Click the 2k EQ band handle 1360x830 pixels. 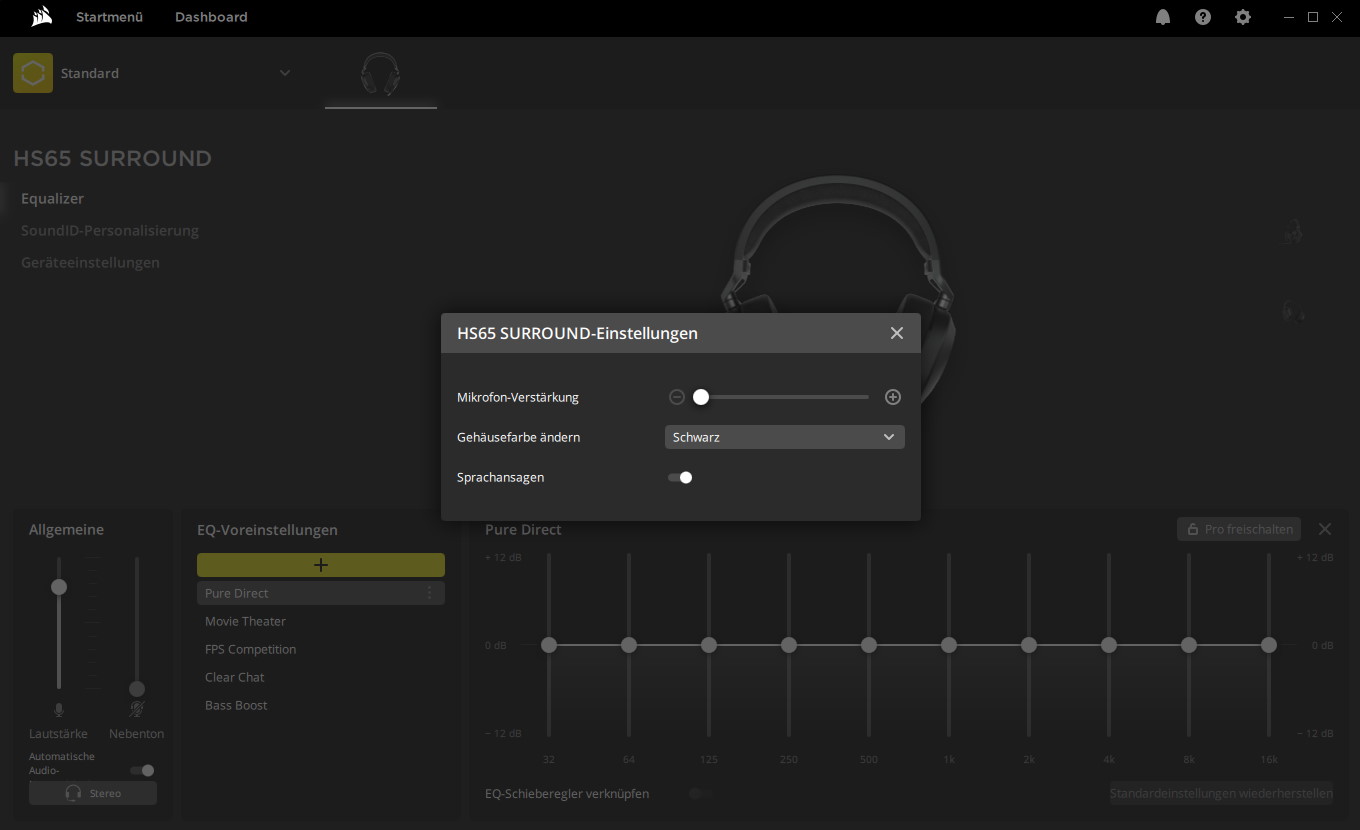tap(1029, 645)
